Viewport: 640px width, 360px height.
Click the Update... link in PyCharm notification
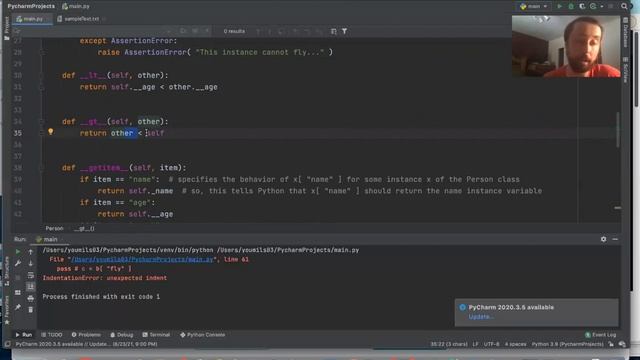(481, 317)
